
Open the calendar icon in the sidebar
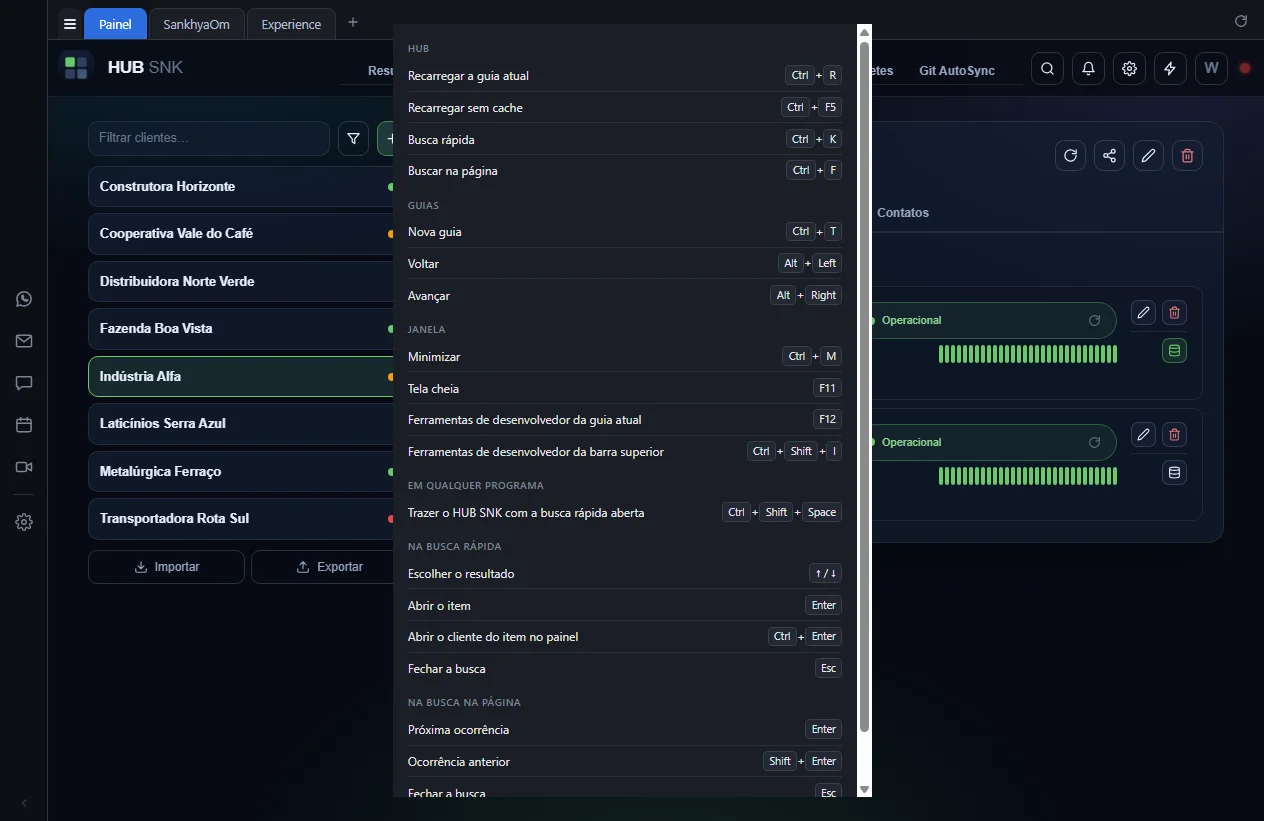tap(24, 425)
